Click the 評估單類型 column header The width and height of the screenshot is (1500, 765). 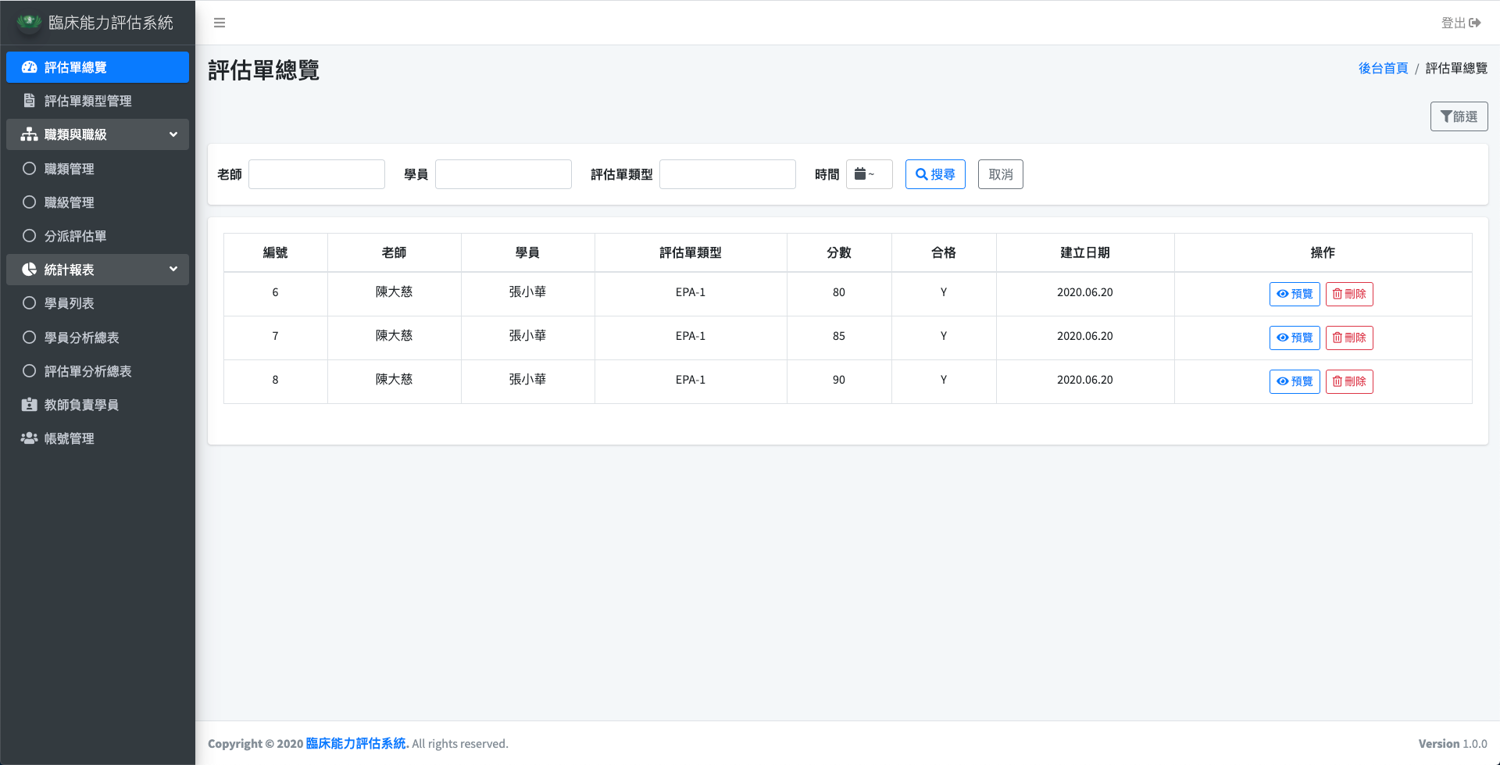click(691, 253)
